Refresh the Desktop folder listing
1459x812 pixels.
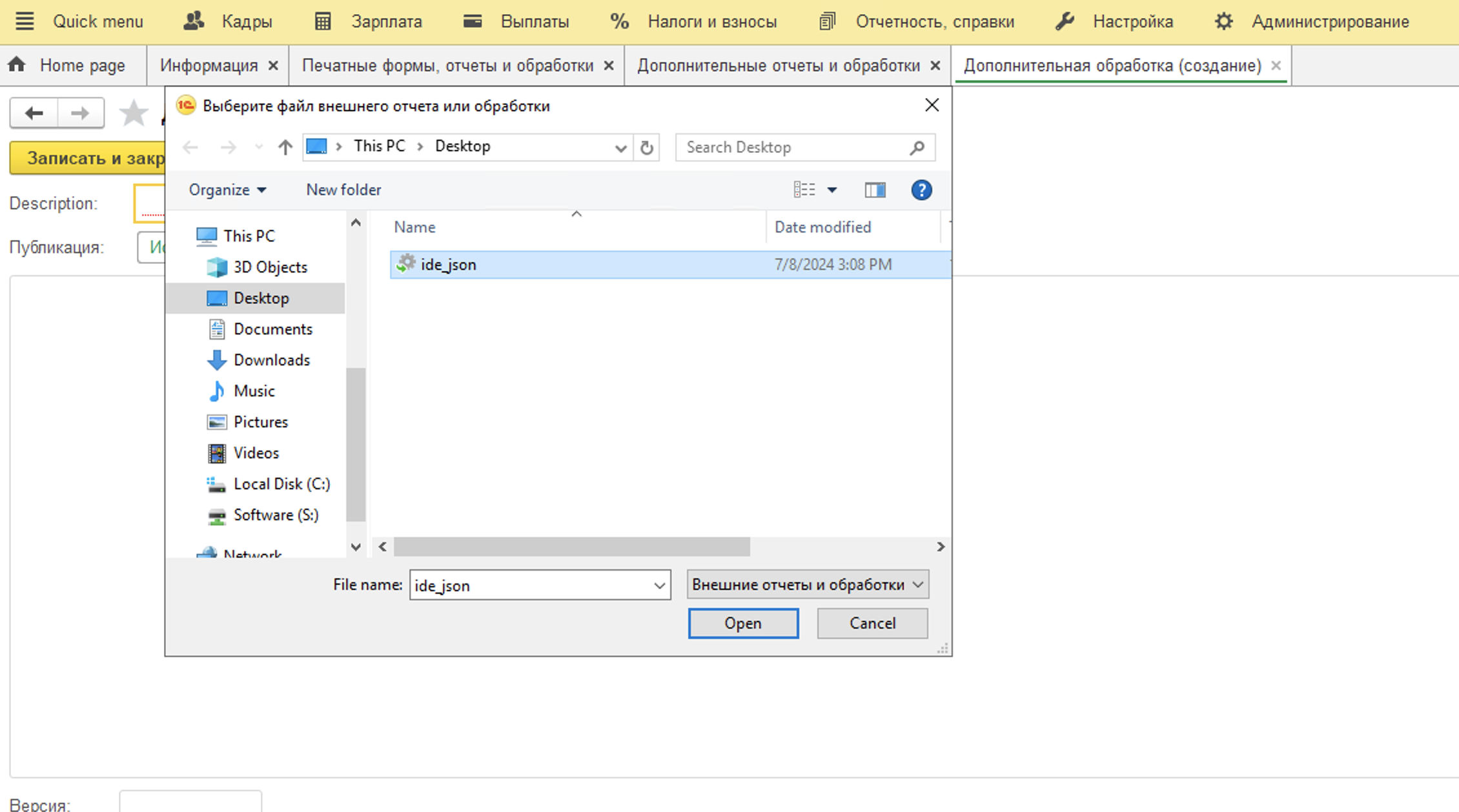coord(646,148)
